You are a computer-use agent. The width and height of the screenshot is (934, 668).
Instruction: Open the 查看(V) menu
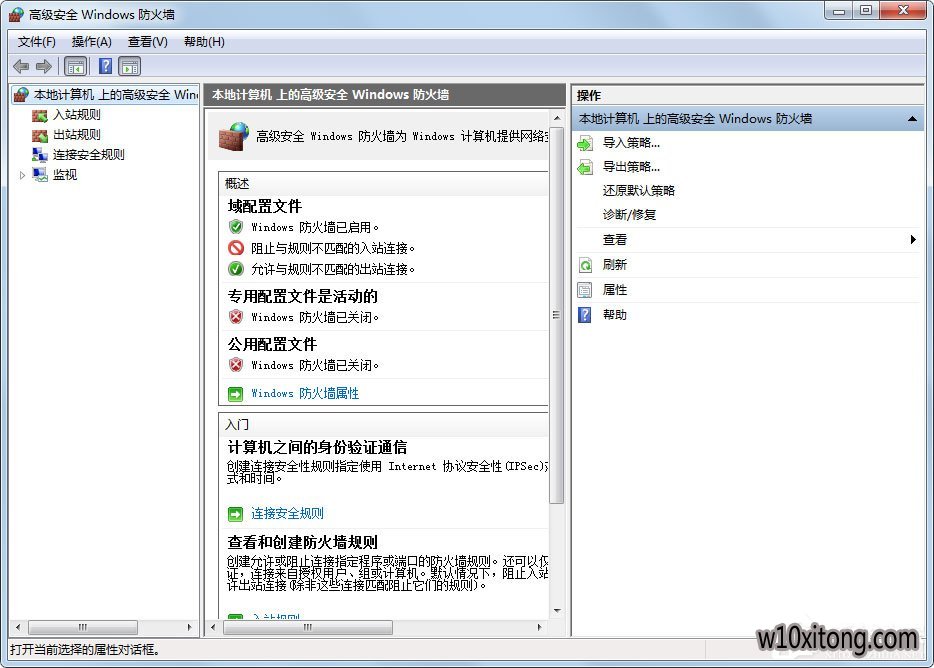[148, 42]
